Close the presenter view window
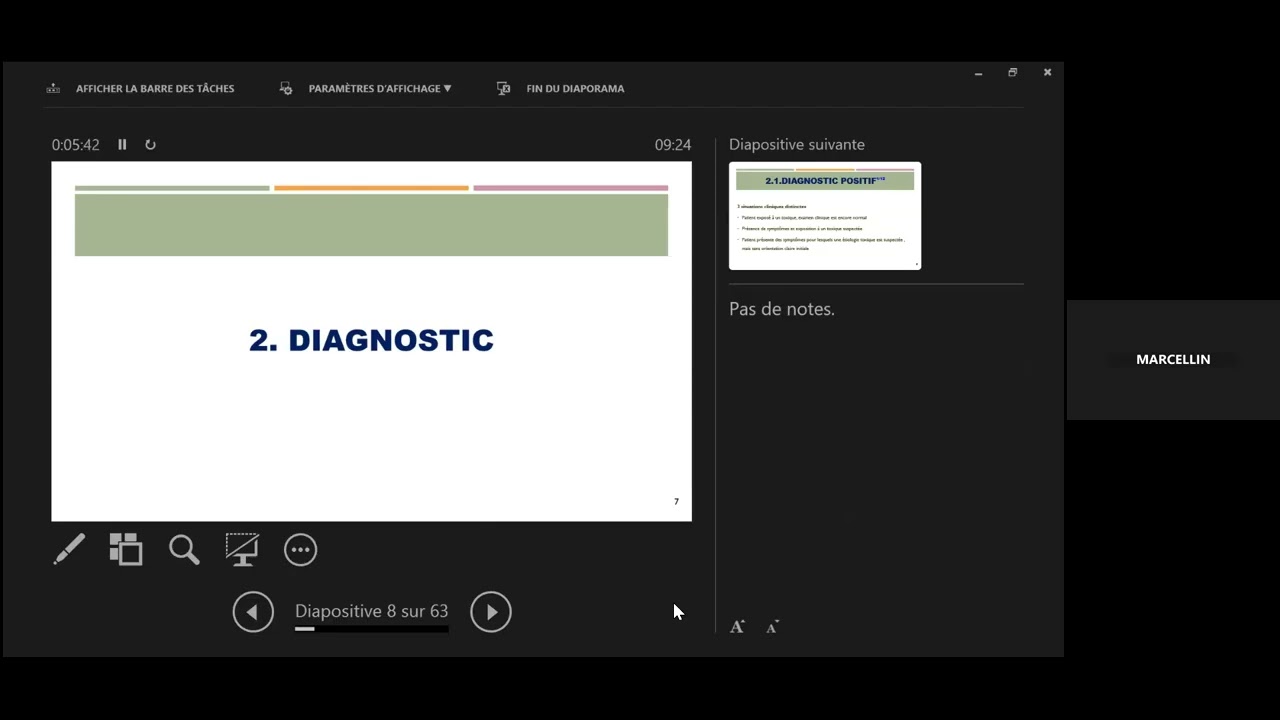 (1047, 72)
